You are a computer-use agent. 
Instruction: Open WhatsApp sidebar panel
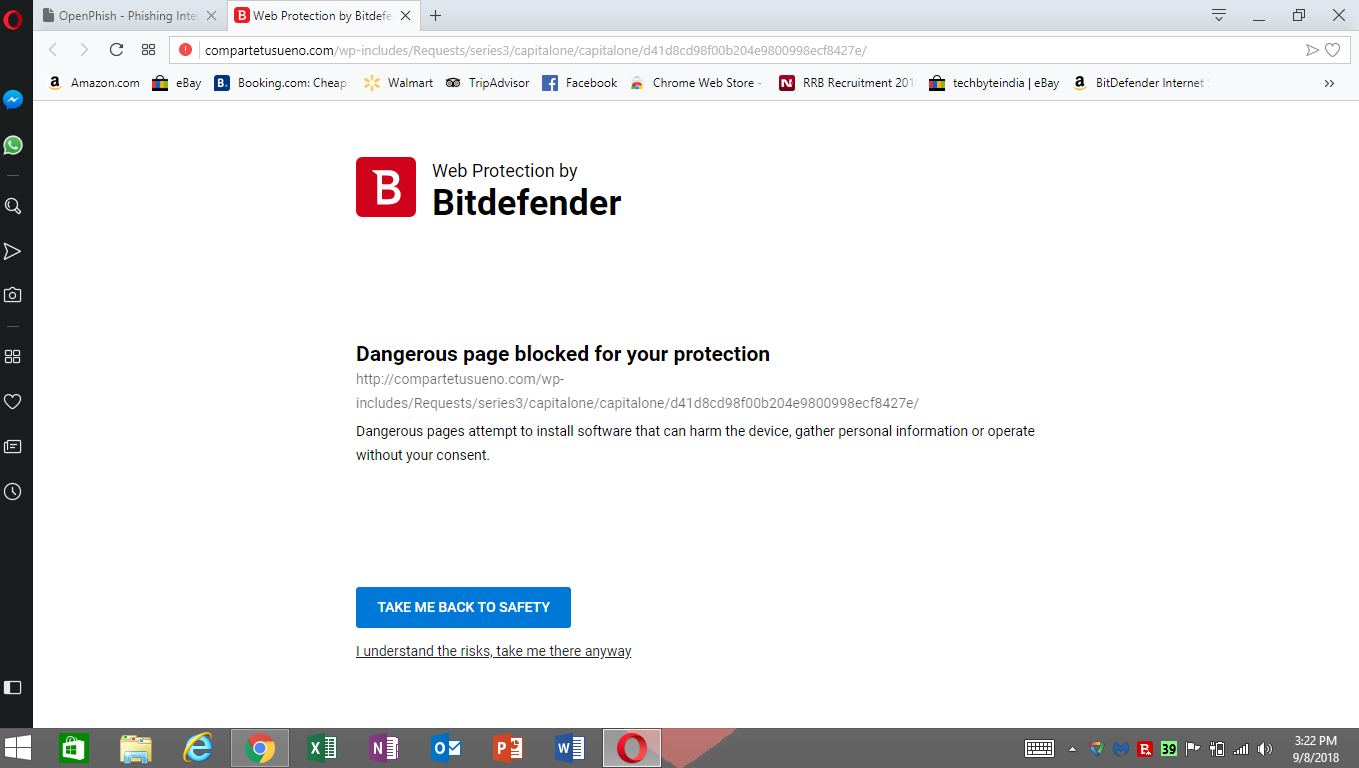click(13, 145)
